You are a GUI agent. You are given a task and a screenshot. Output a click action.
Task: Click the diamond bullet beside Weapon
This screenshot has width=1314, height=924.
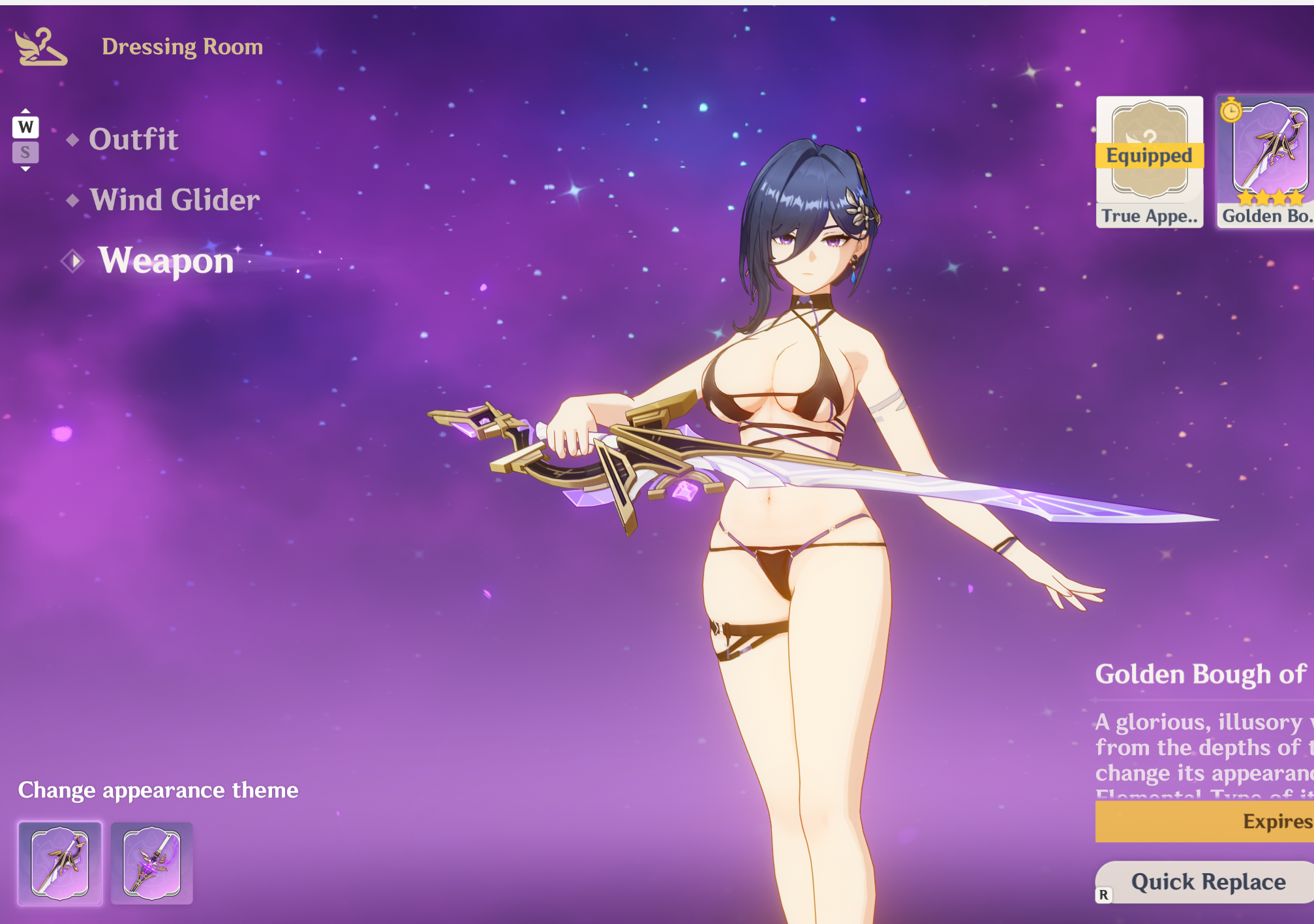click(73, 262)
